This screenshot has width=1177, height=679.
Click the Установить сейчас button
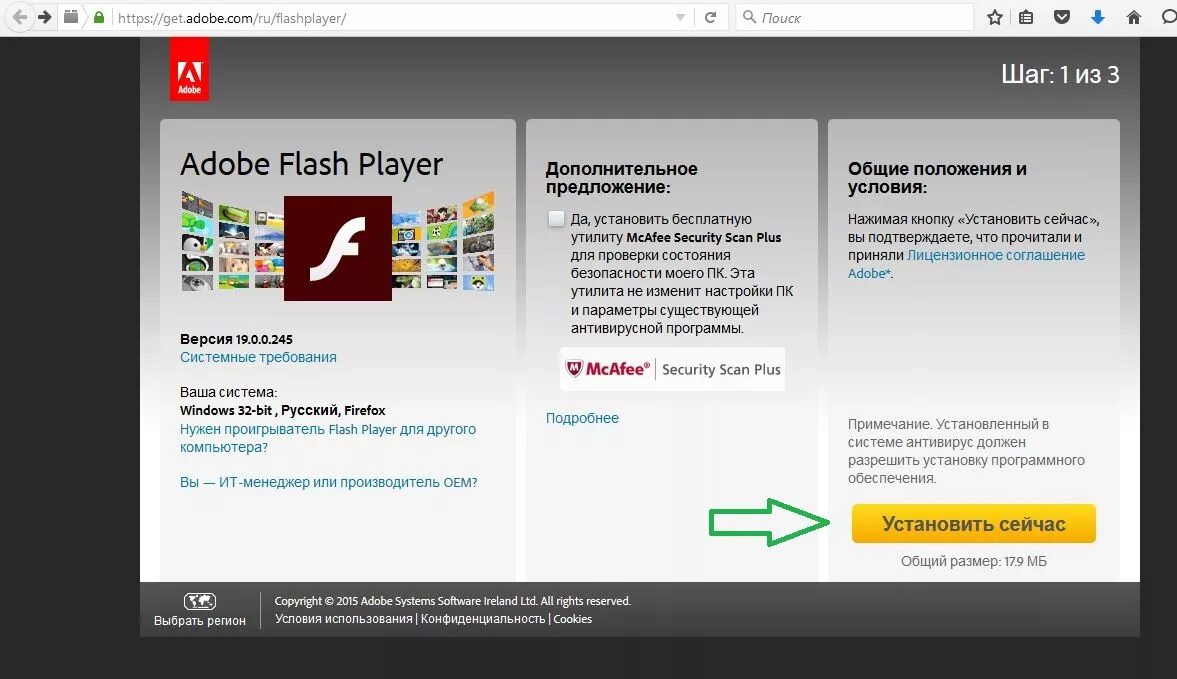click(974, 524)
